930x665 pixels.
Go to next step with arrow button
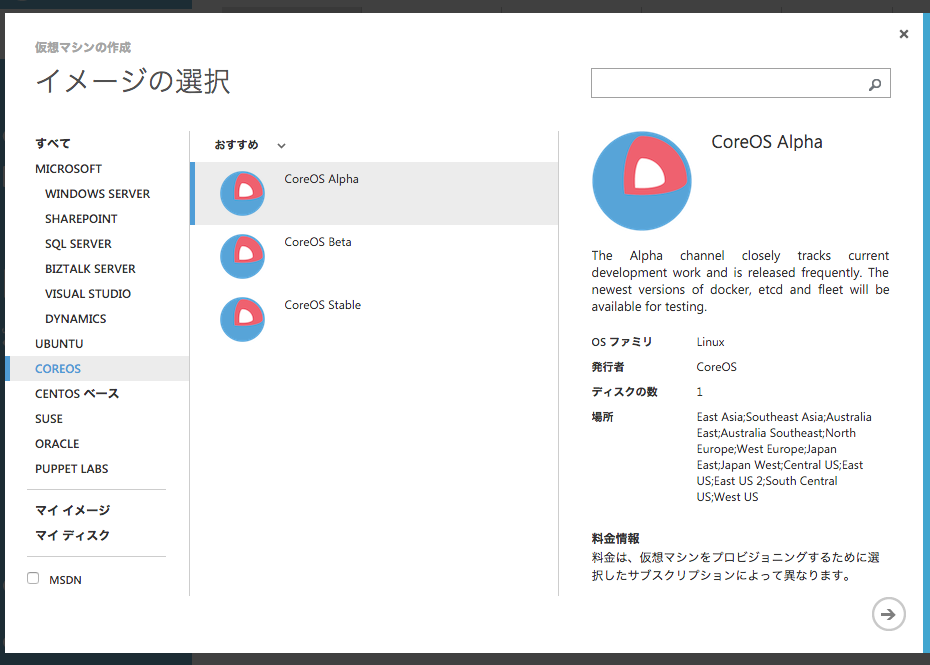888,614
